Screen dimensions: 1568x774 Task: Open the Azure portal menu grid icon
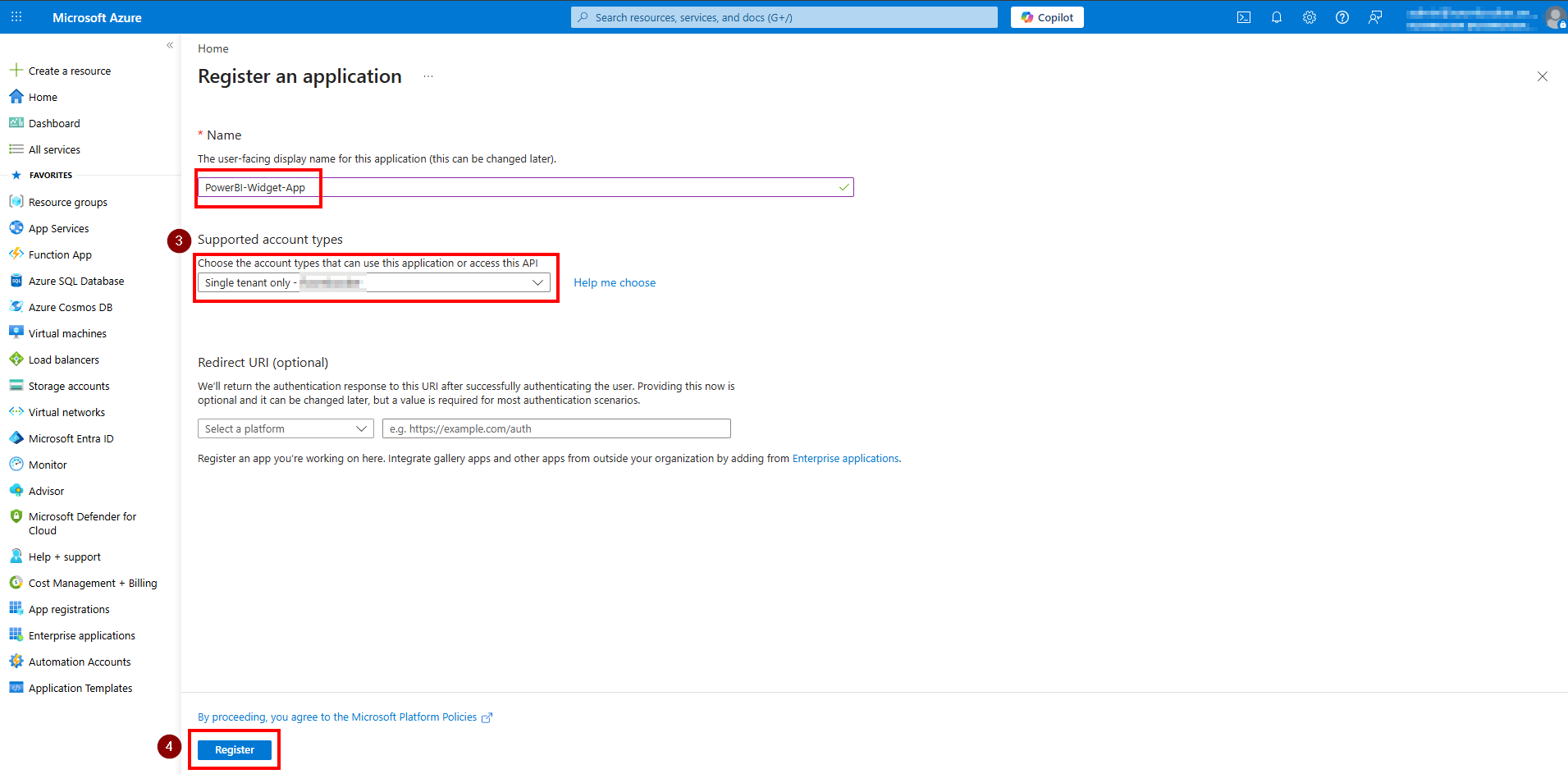coord(16,17)
